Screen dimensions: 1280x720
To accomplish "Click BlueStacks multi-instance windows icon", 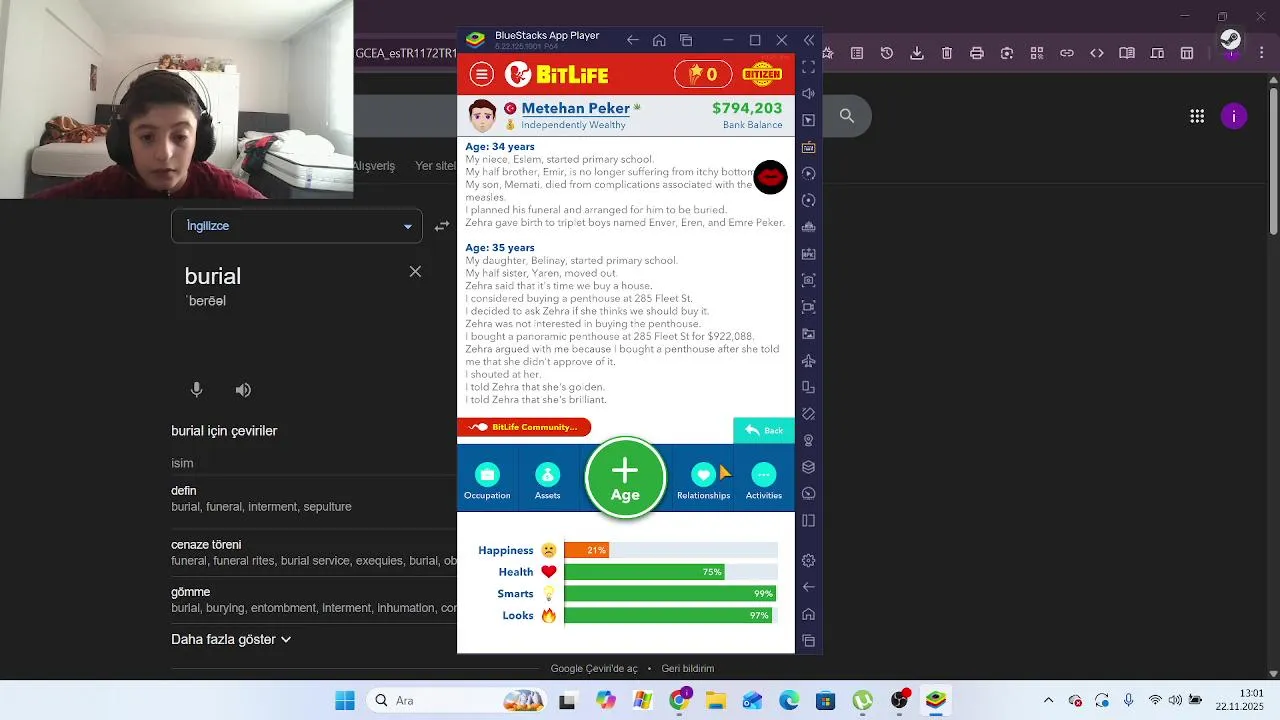I will click(x=686, y=40).
